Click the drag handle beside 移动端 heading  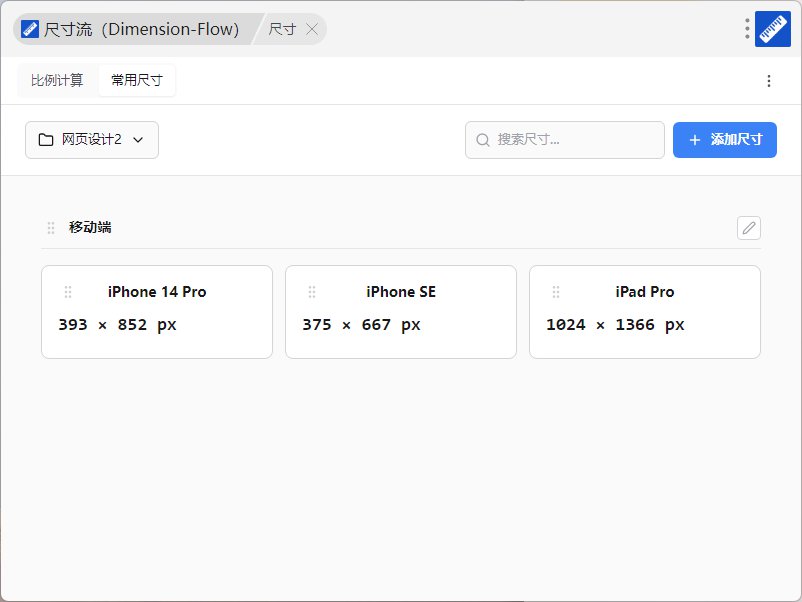[x=51, y=228]
